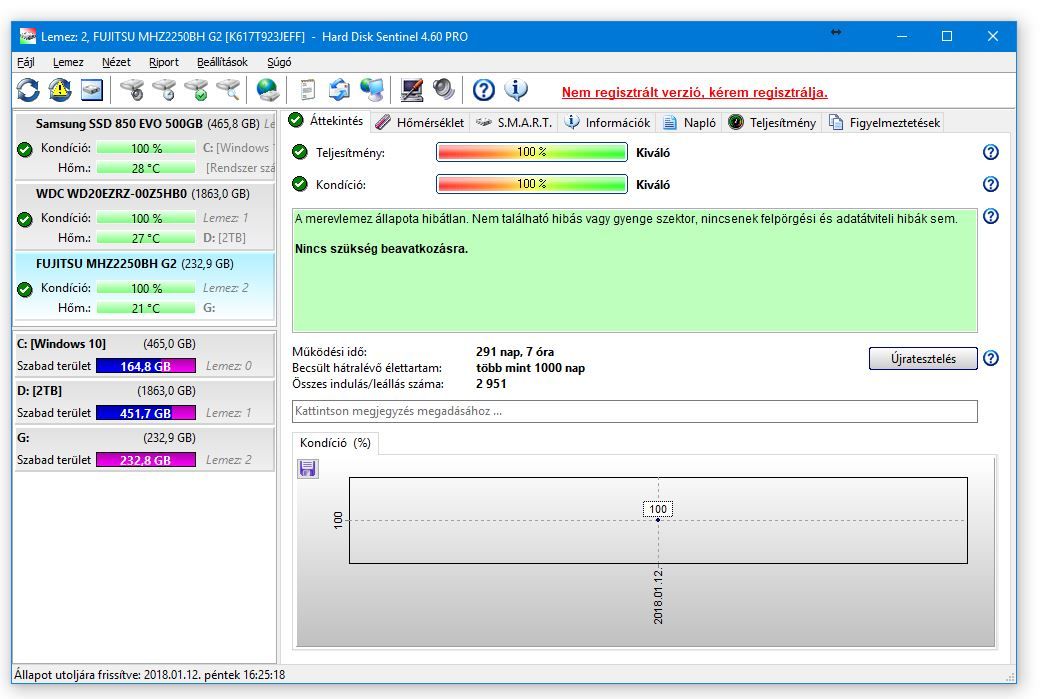
Task: Open the Figyelmeztetések tab
Action: tap(884, 122)
